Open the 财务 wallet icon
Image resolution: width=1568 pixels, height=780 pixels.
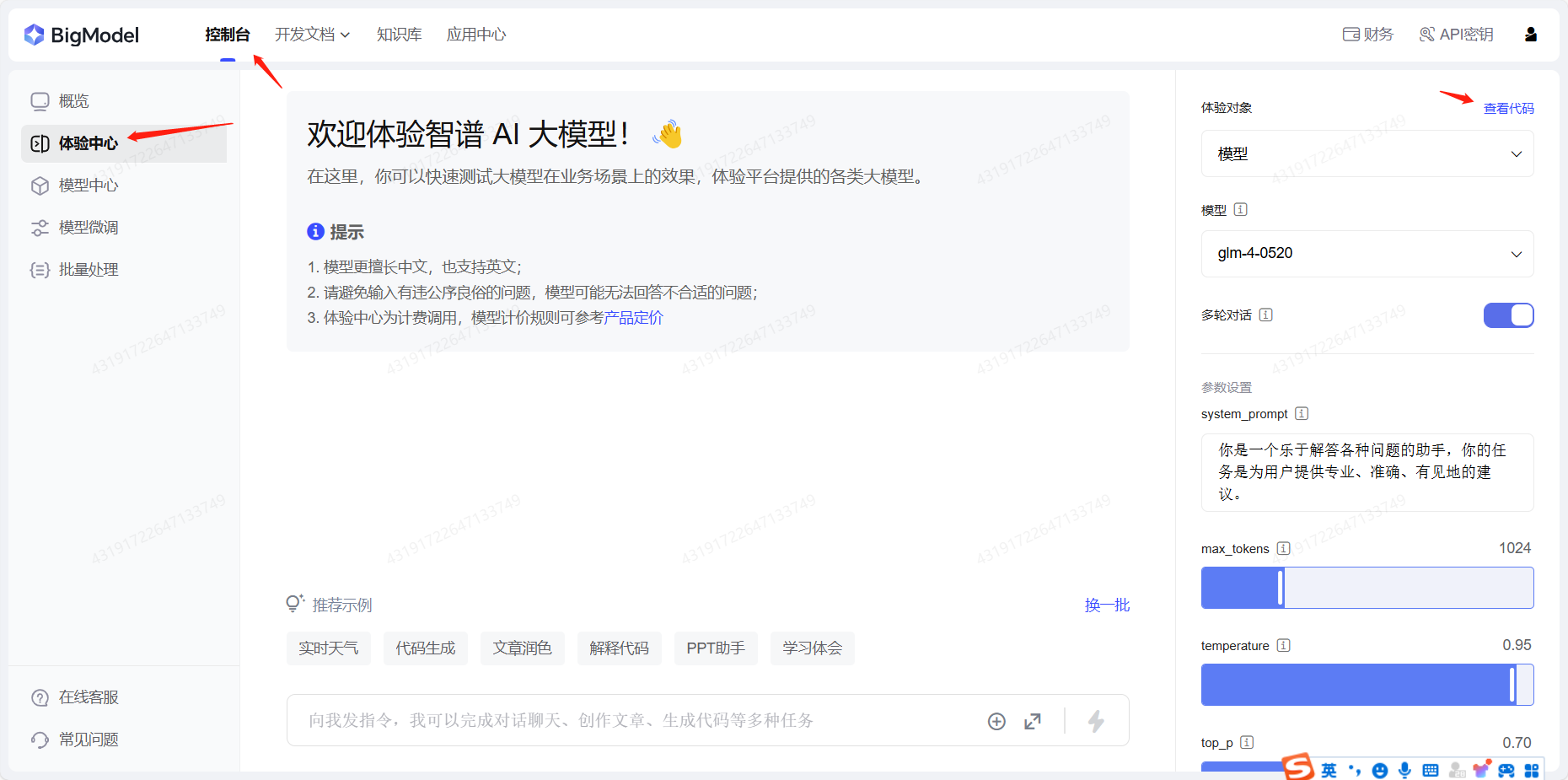(x=1351, y=35)
